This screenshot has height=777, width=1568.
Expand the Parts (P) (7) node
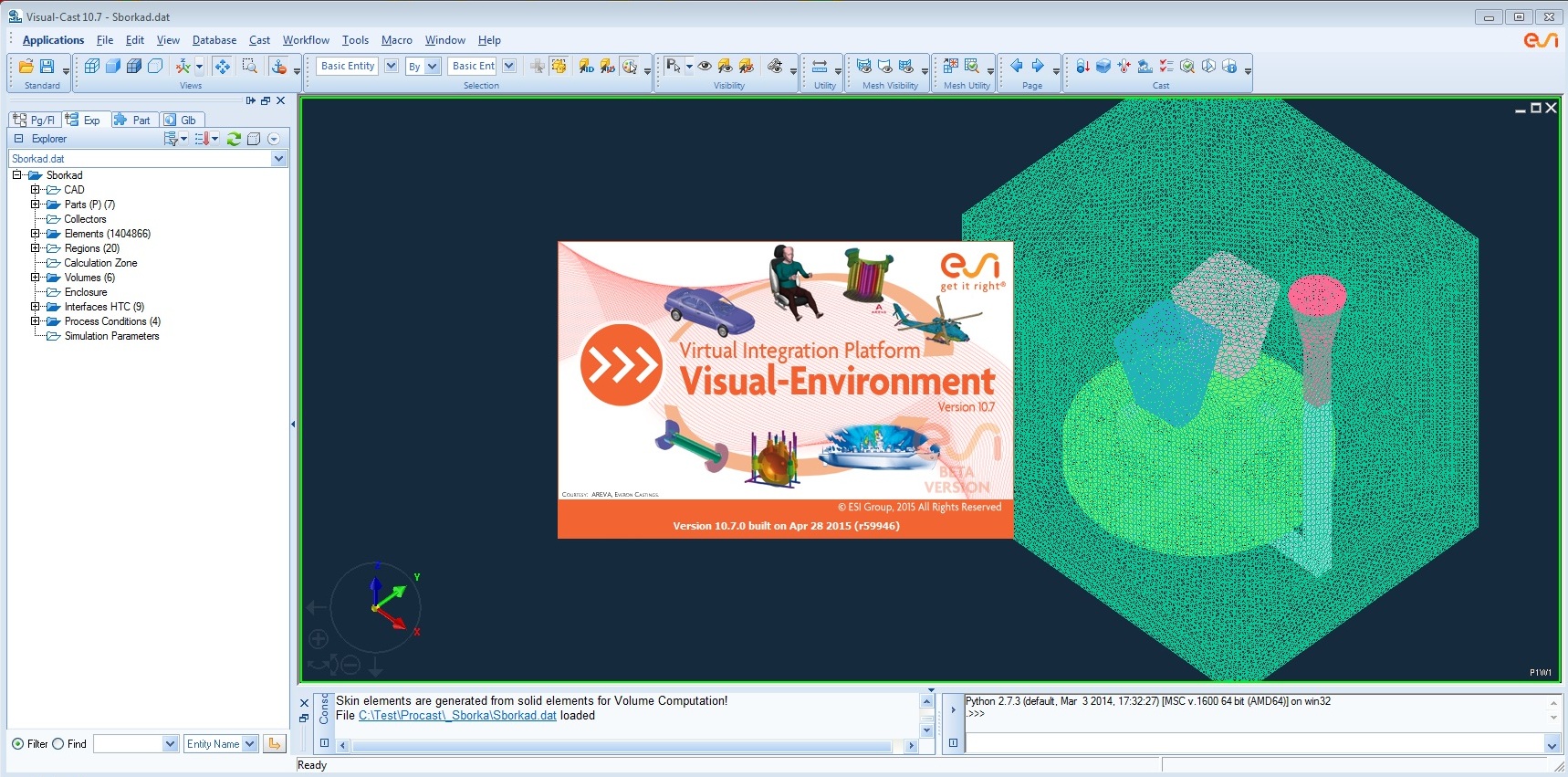36,205
